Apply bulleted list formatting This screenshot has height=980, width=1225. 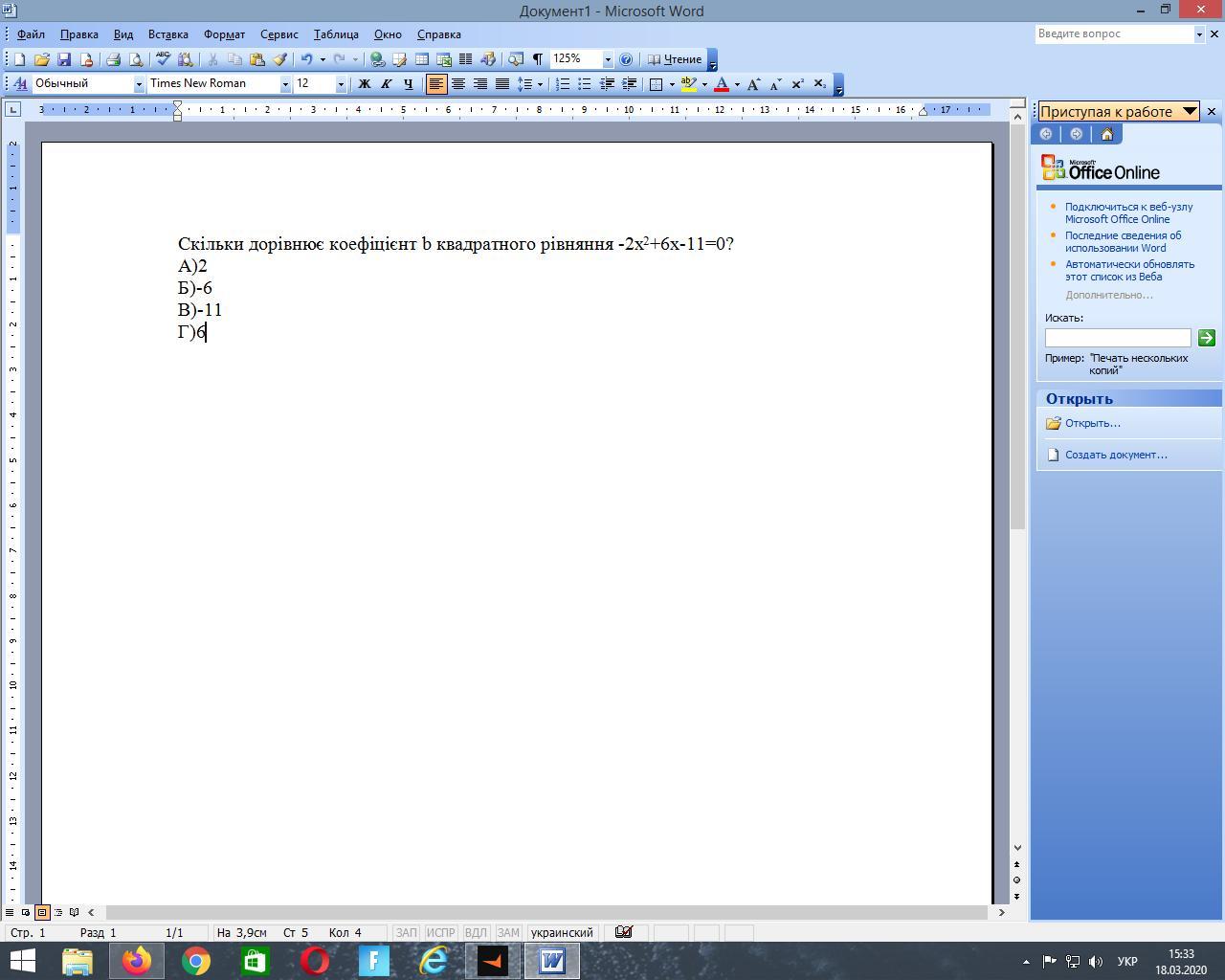pos(585,84)
